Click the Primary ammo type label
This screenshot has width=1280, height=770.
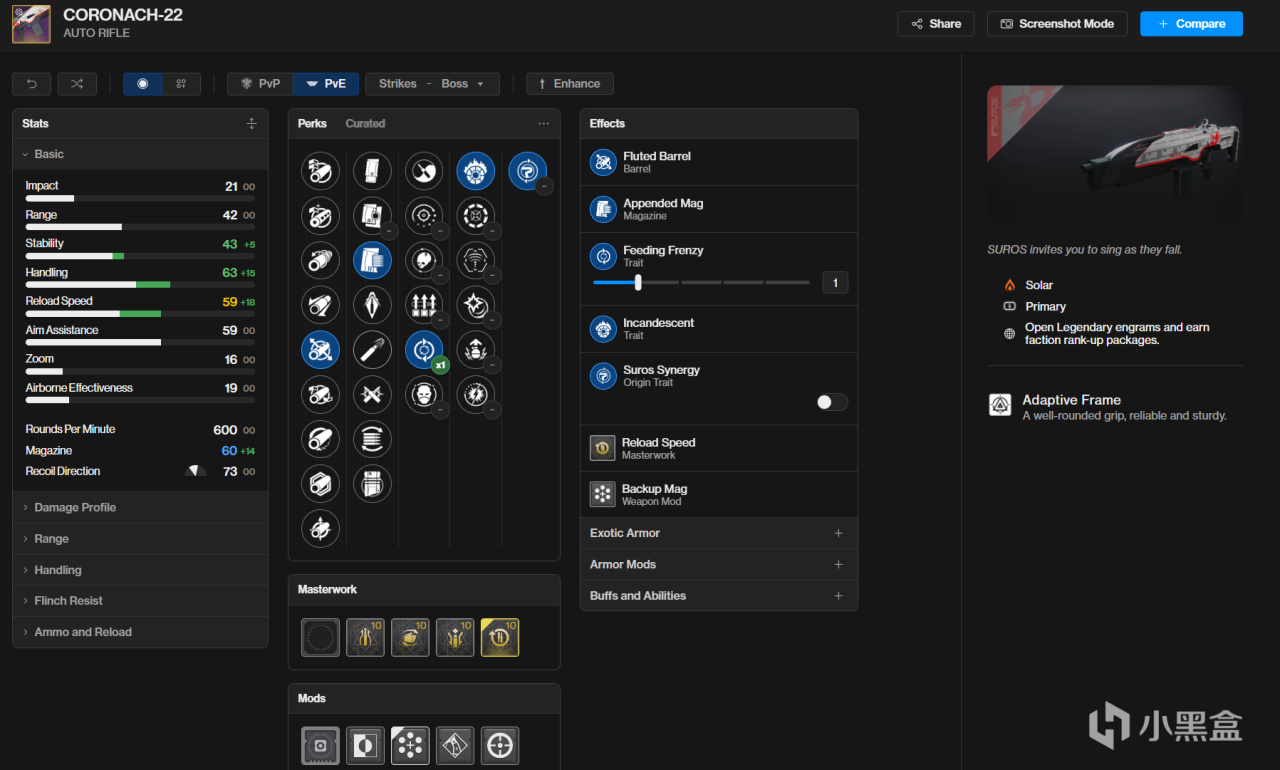1046,306
